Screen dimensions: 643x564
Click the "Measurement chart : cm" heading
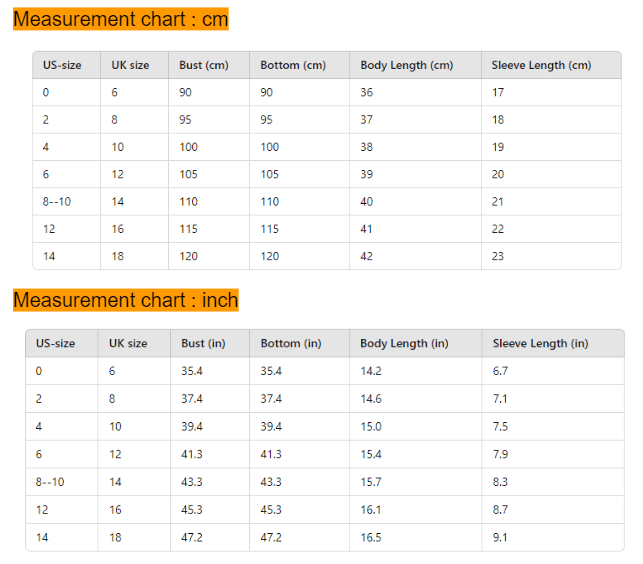pyautogui.click(x=121, y=19)
